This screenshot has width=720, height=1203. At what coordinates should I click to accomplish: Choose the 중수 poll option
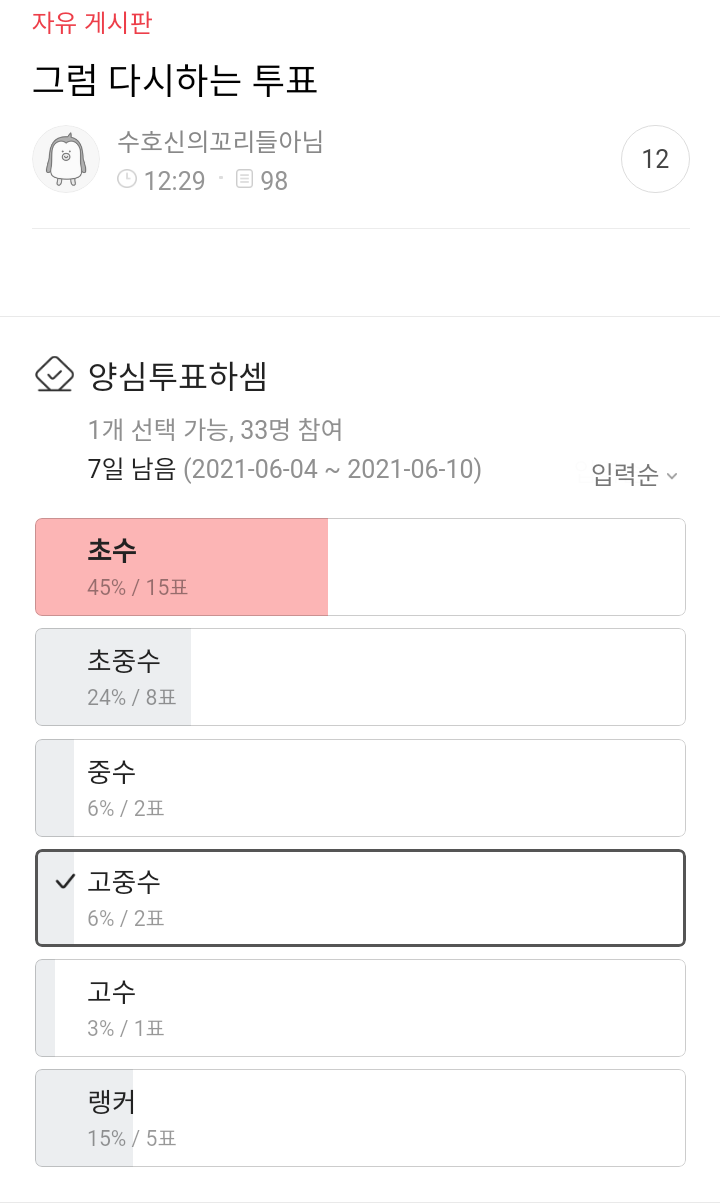[360, 788]
